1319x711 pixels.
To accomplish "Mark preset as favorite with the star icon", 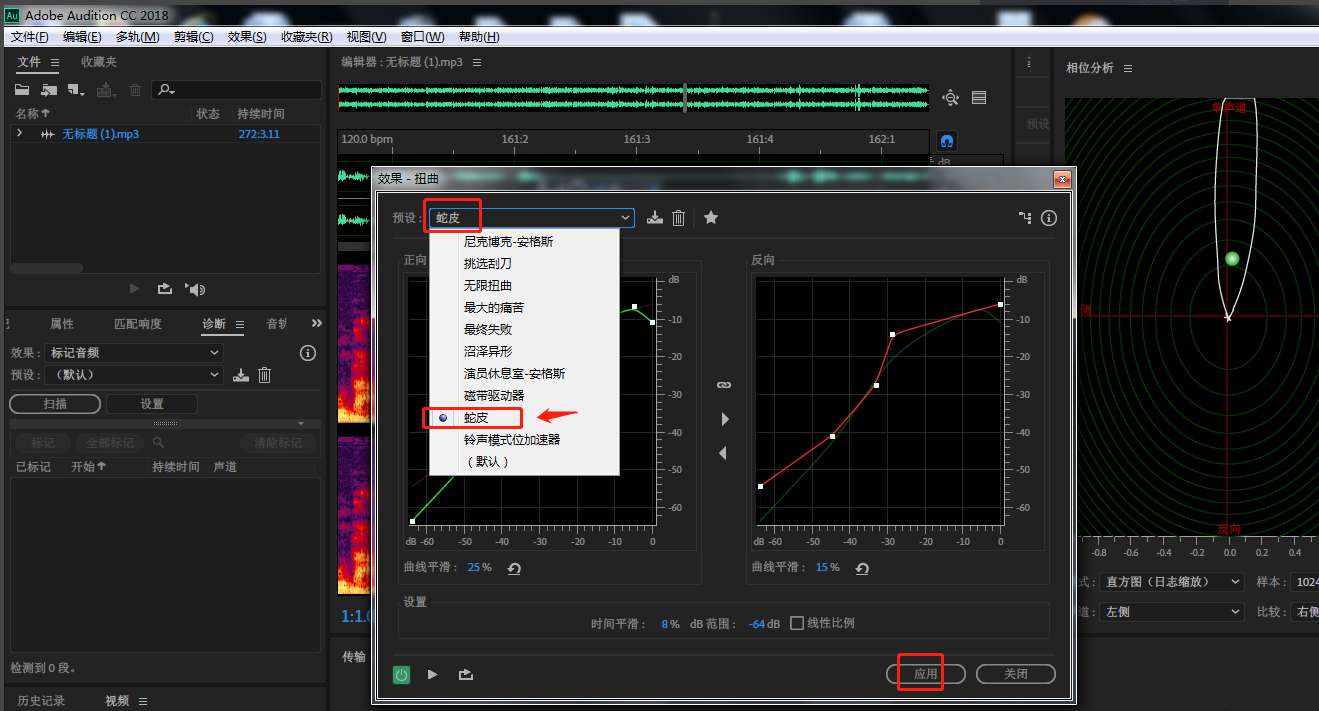I will [711, 217].
